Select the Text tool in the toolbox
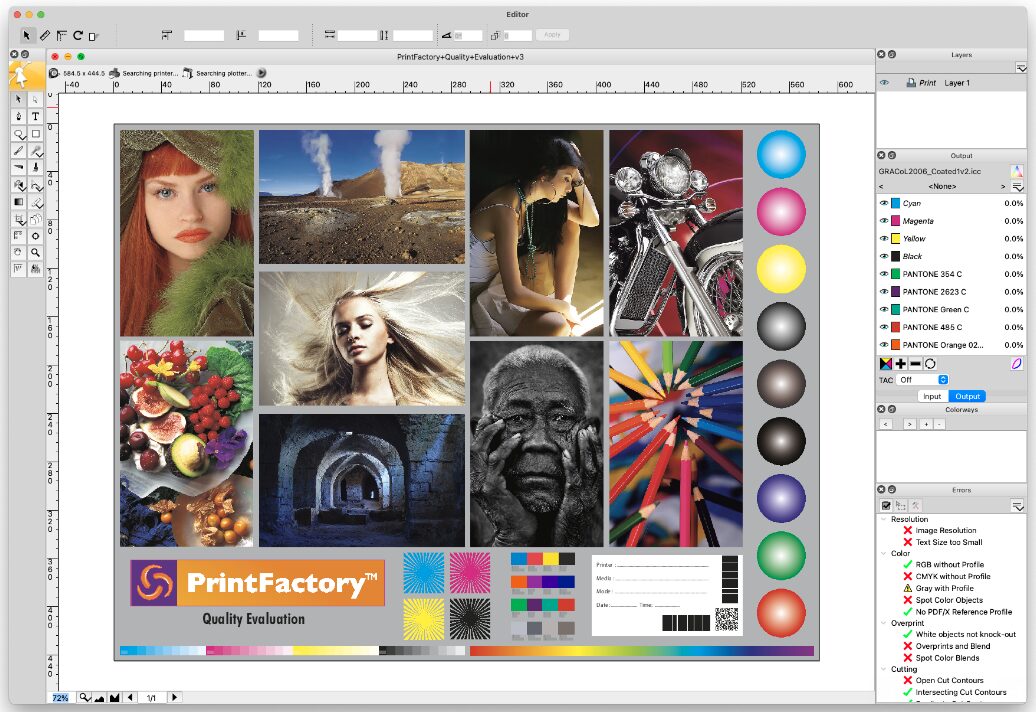 [x=36, y=116]
